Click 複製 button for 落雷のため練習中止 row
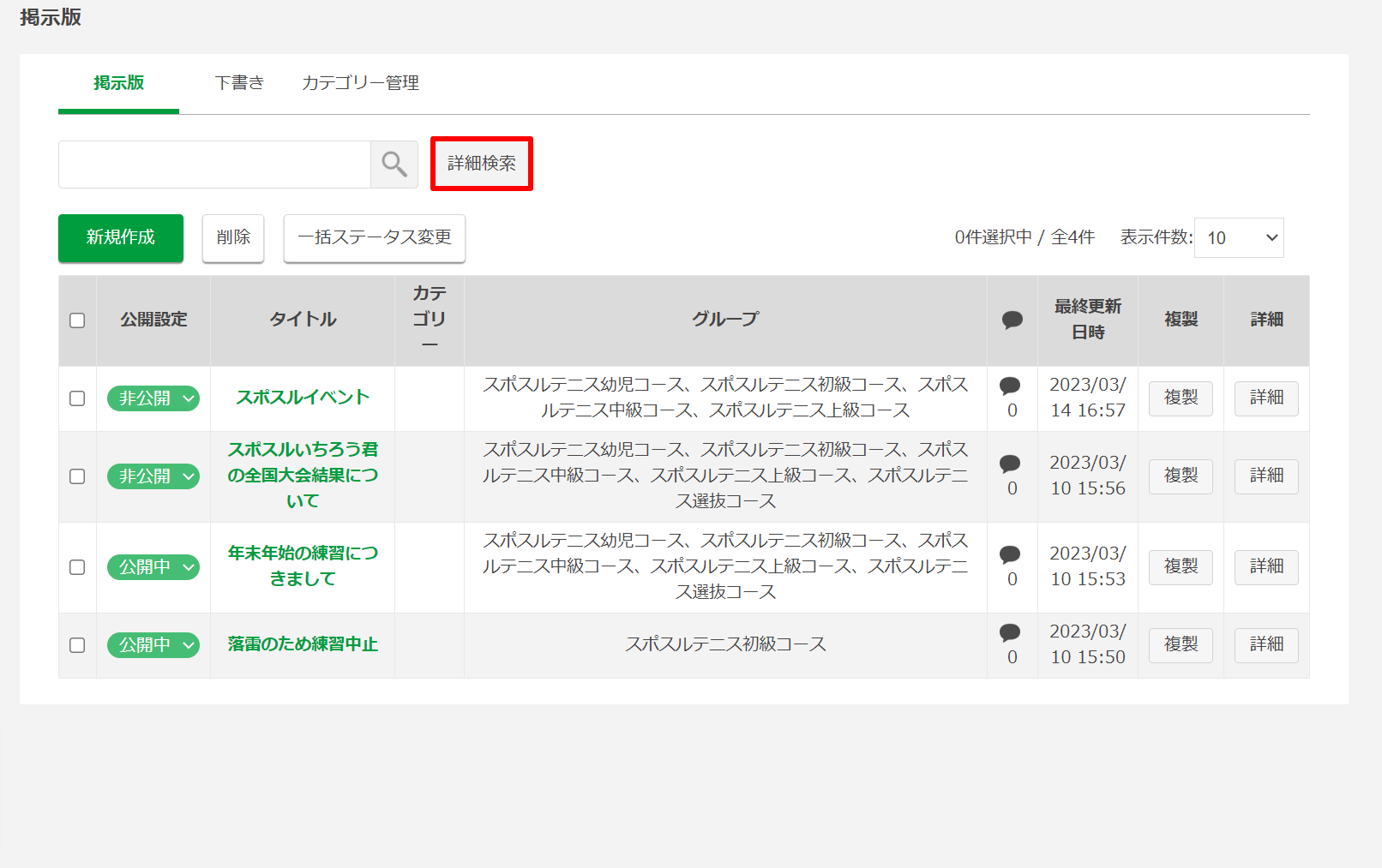Image resolution: width=1382 pixels, height=868 pixels. click(x=1181, y=644)
